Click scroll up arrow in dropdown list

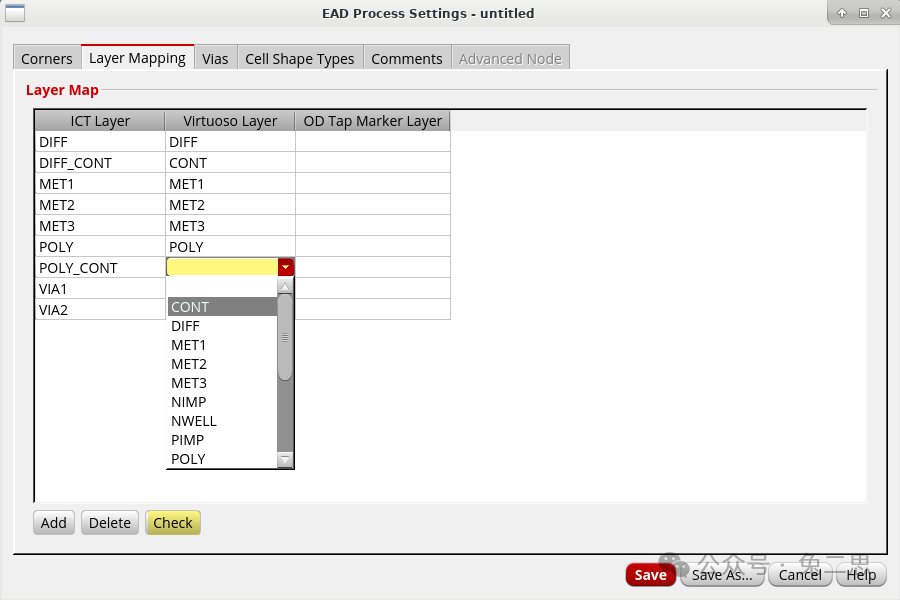[x=285, y=286]
